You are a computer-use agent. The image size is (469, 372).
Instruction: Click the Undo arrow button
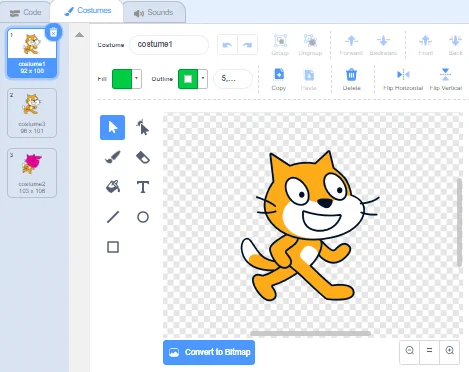227,44
